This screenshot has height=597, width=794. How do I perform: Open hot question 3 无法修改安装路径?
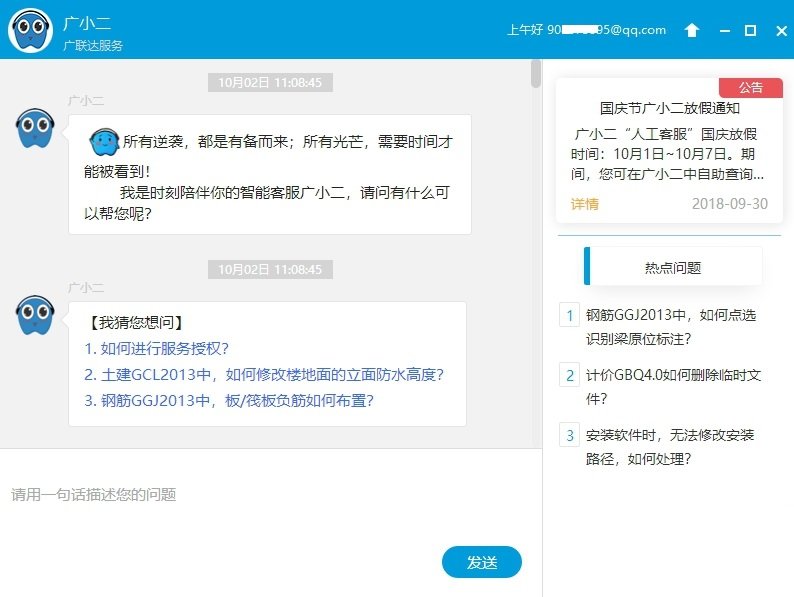coord(670,447)
